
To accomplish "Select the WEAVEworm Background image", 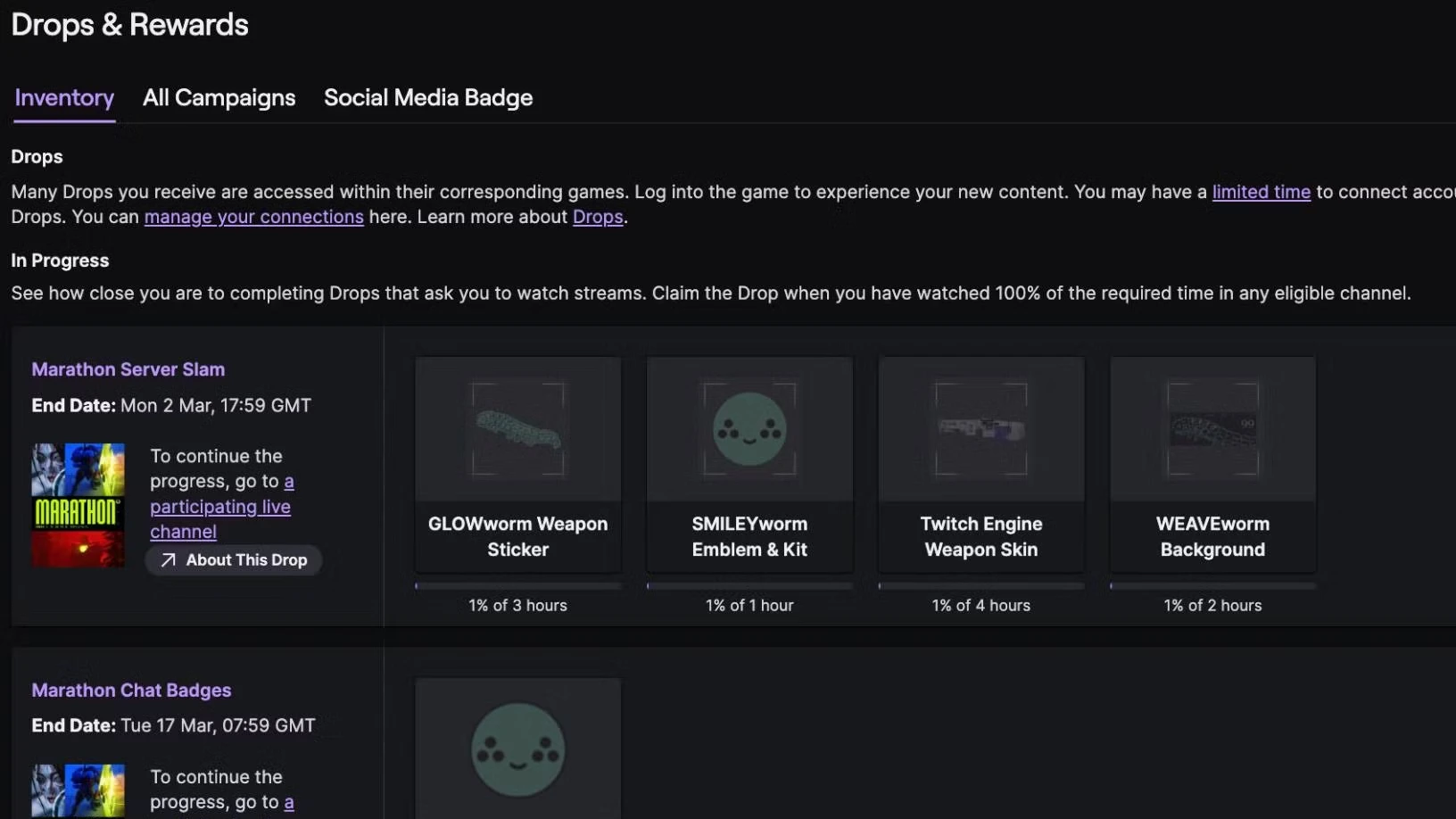I will click(x=1213, y=429).
